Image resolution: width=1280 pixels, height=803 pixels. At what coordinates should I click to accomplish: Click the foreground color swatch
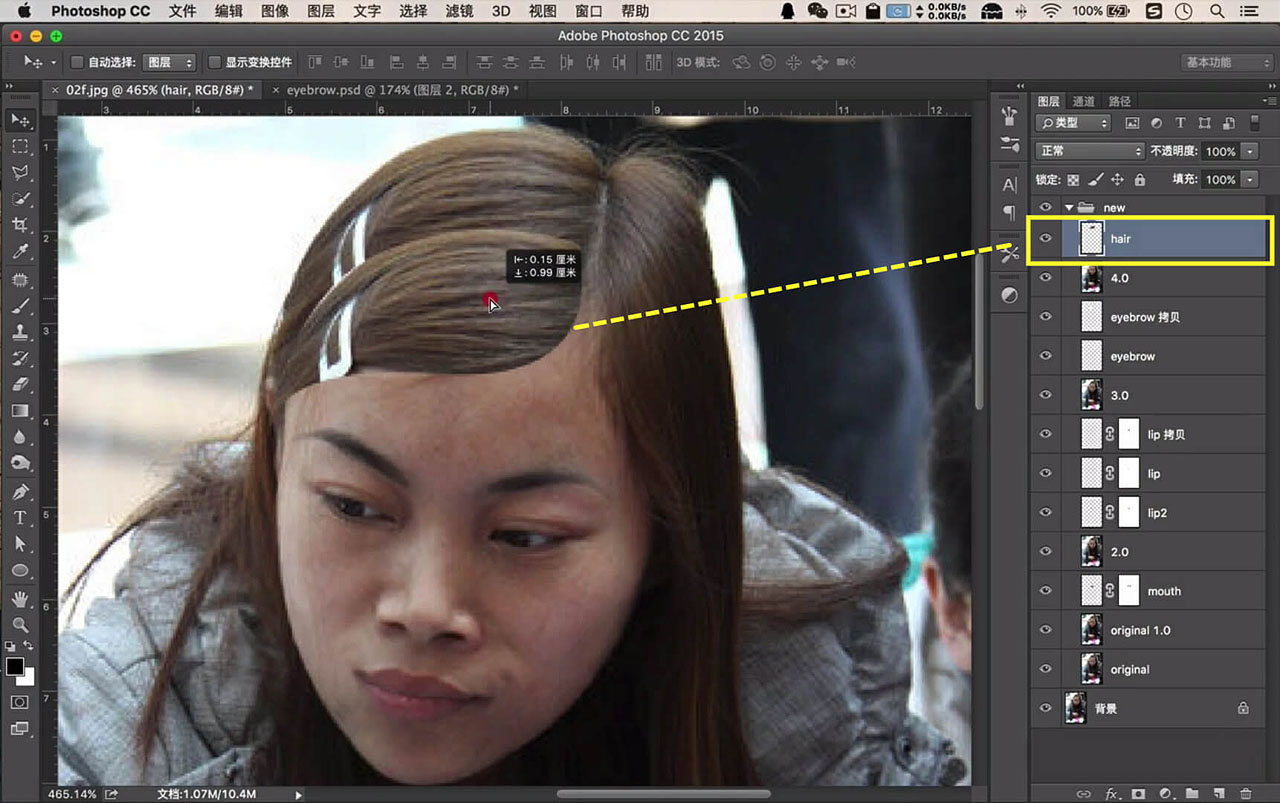point(16,667)
